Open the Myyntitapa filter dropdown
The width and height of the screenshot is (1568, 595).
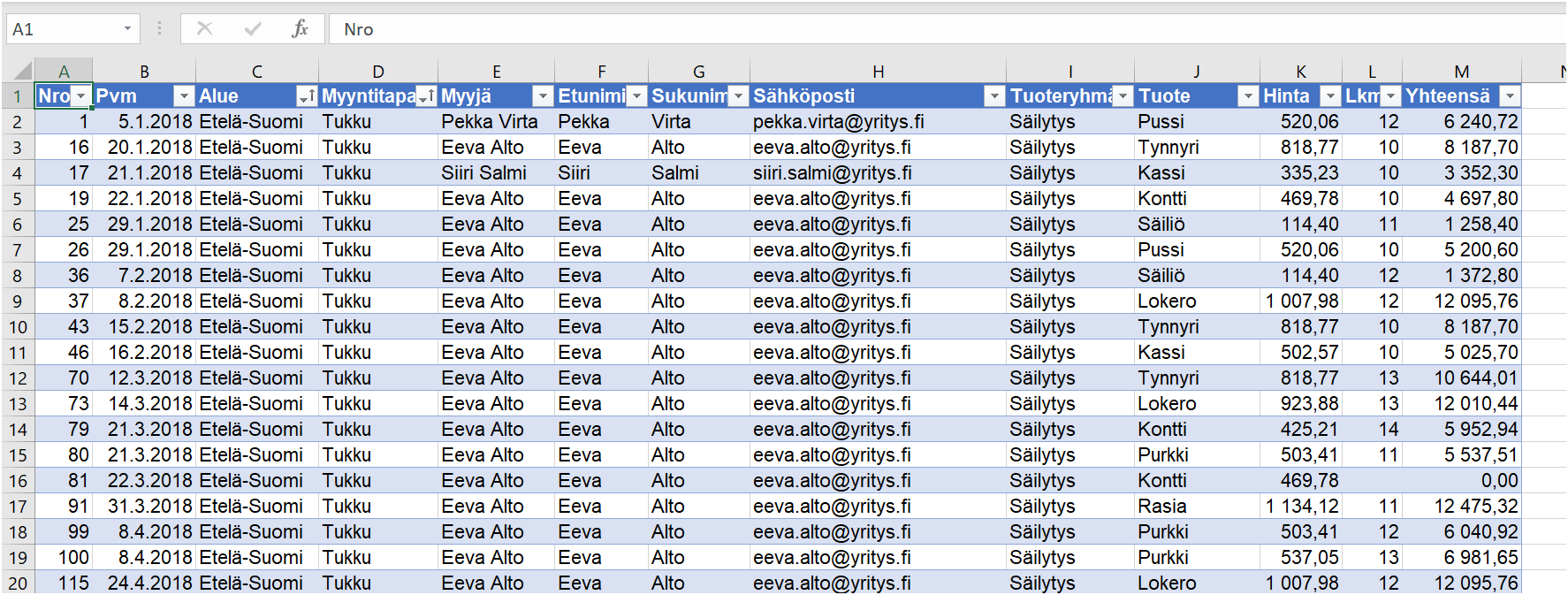(x=426, y=96)
